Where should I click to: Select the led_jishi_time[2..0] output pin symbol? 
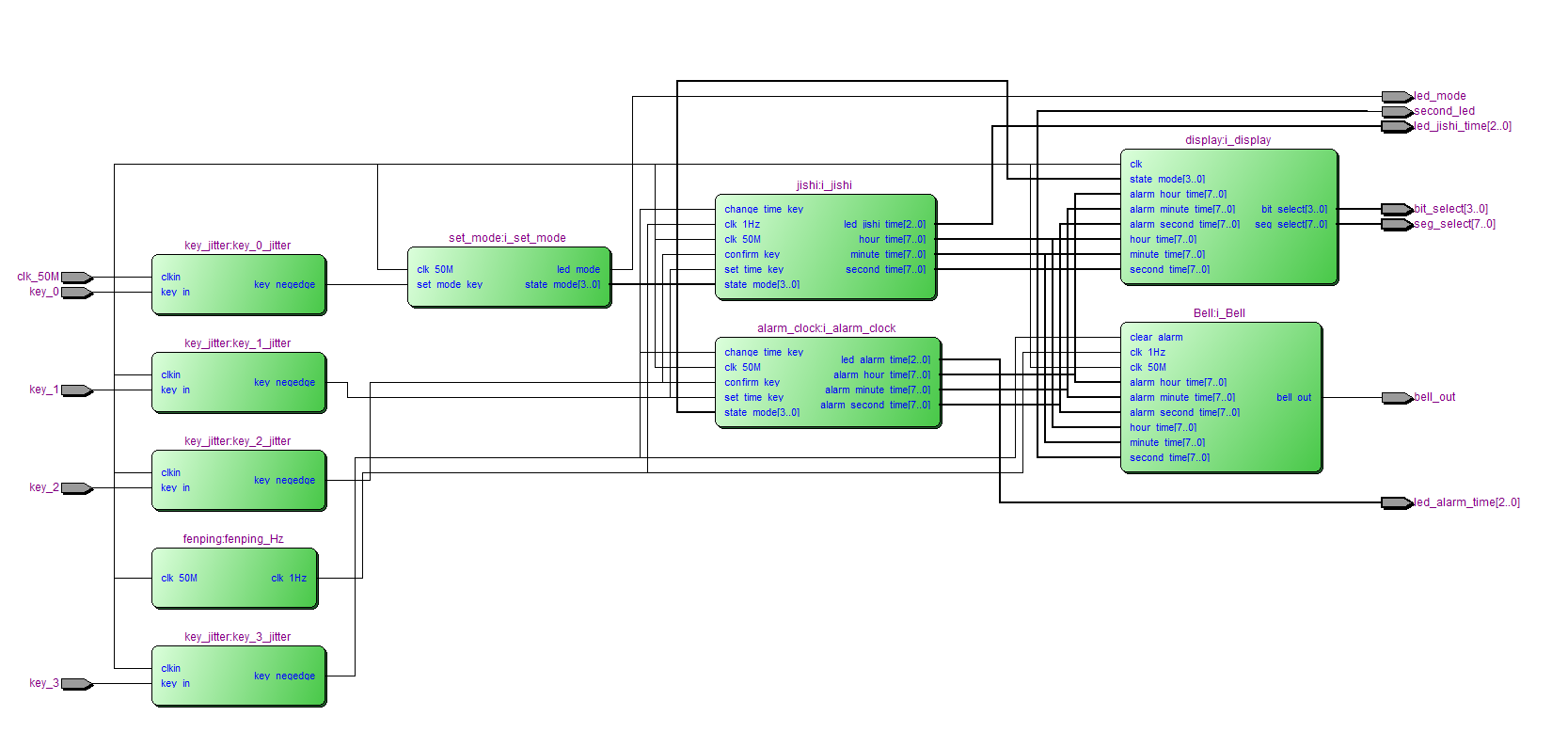pos(1397,127)
